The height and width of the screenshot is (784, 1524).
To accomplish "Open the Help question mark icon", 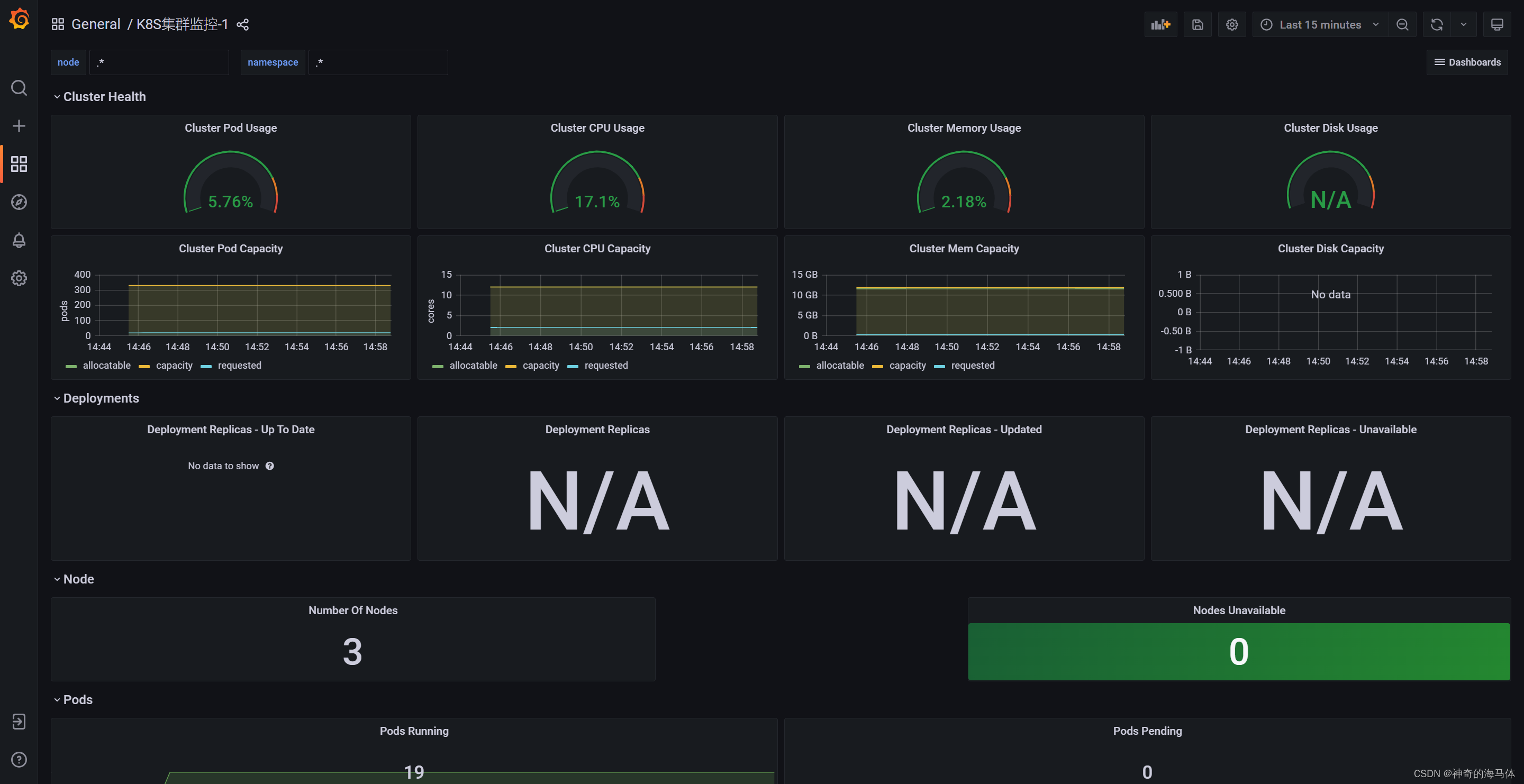I will [x=19, y=759].
